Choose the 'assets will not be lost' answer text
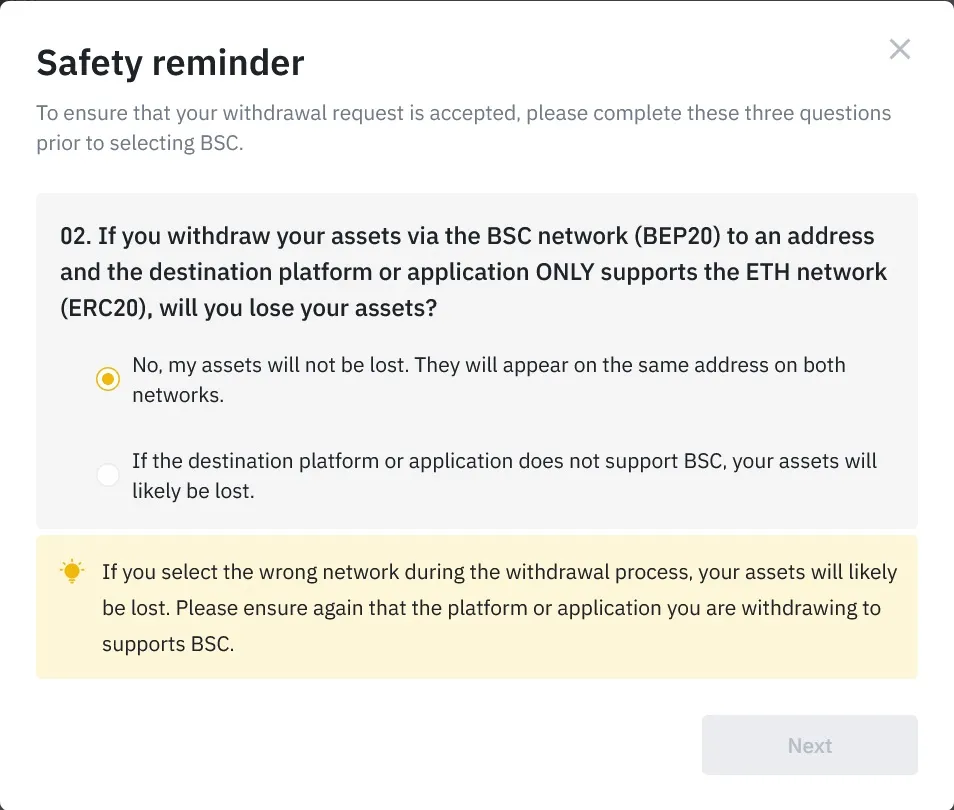The height and width of the screenshot is (810, 954). [489, 380]
